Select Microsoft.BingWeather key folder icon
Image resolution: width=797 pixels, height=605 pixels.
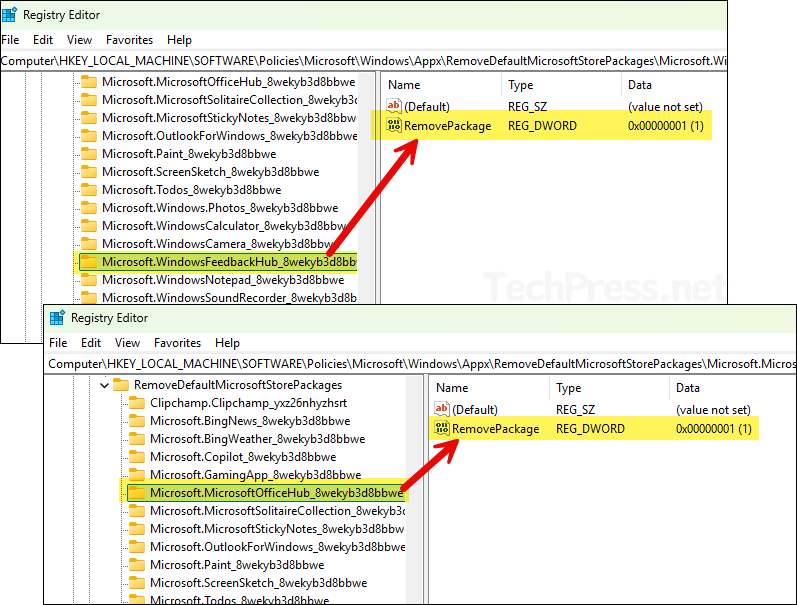click(x=137, y=439)
